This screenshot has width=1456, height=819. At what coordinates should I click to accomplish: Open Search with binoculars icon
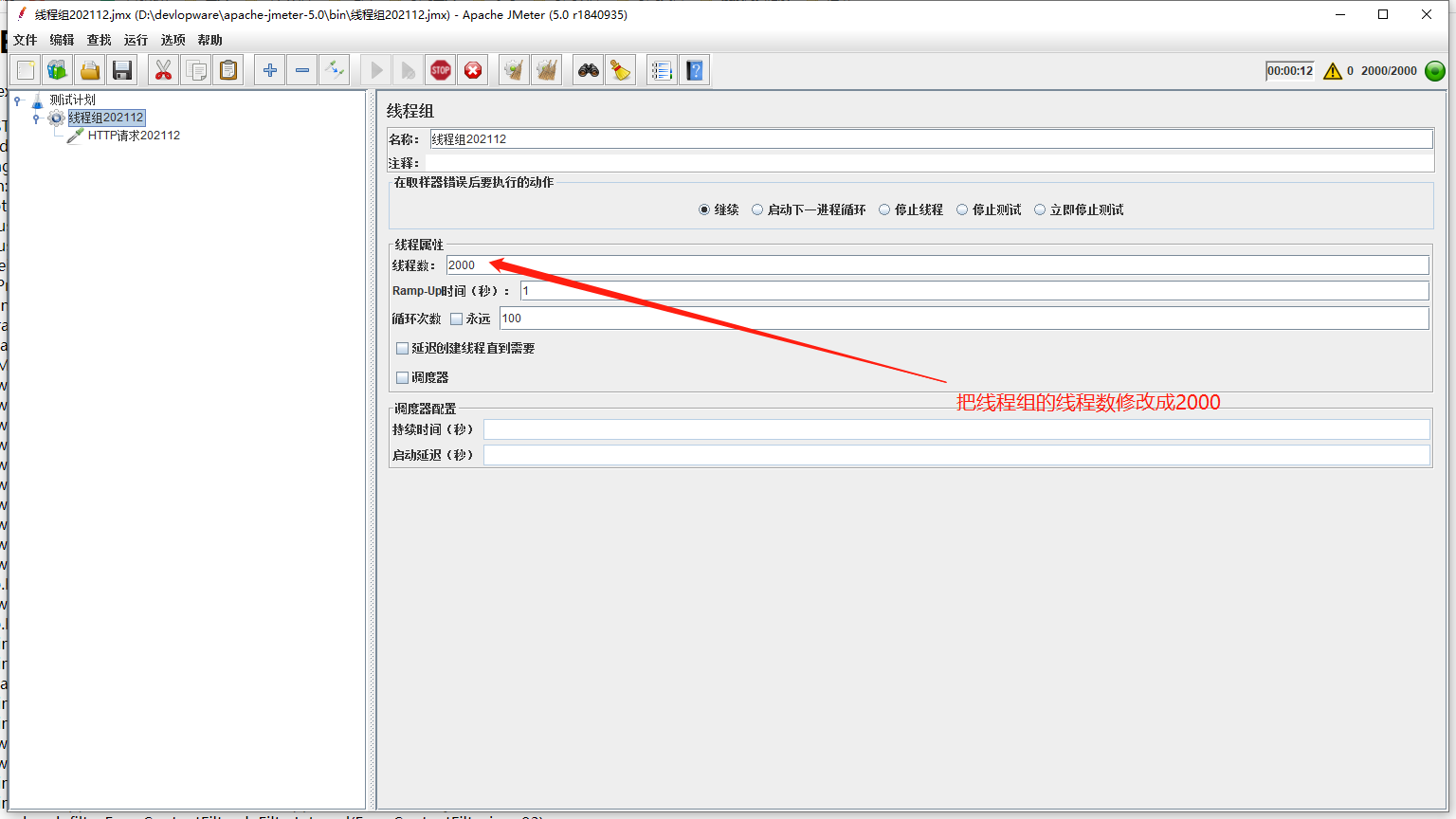589,70
